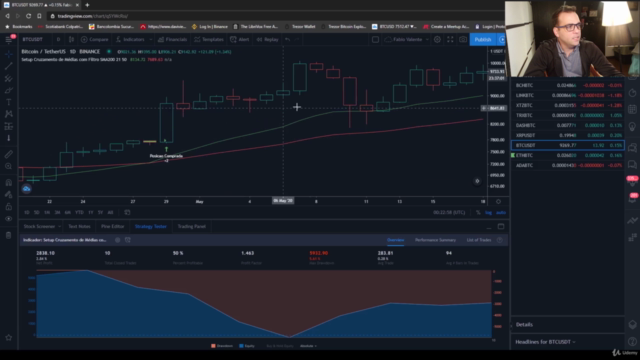The image size is (640, 360).
Task: Open the Absolute dropdown under equity chart
Action: (x=308, y=346)
